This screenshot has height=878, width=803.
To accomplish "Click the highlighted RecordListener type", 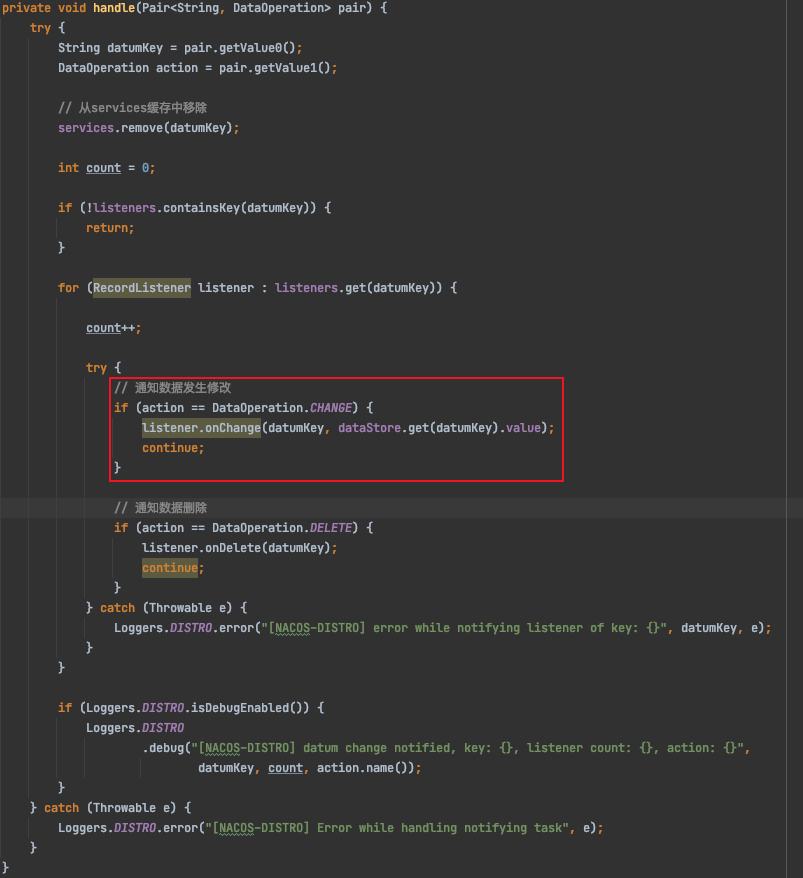I will point(142,288).
